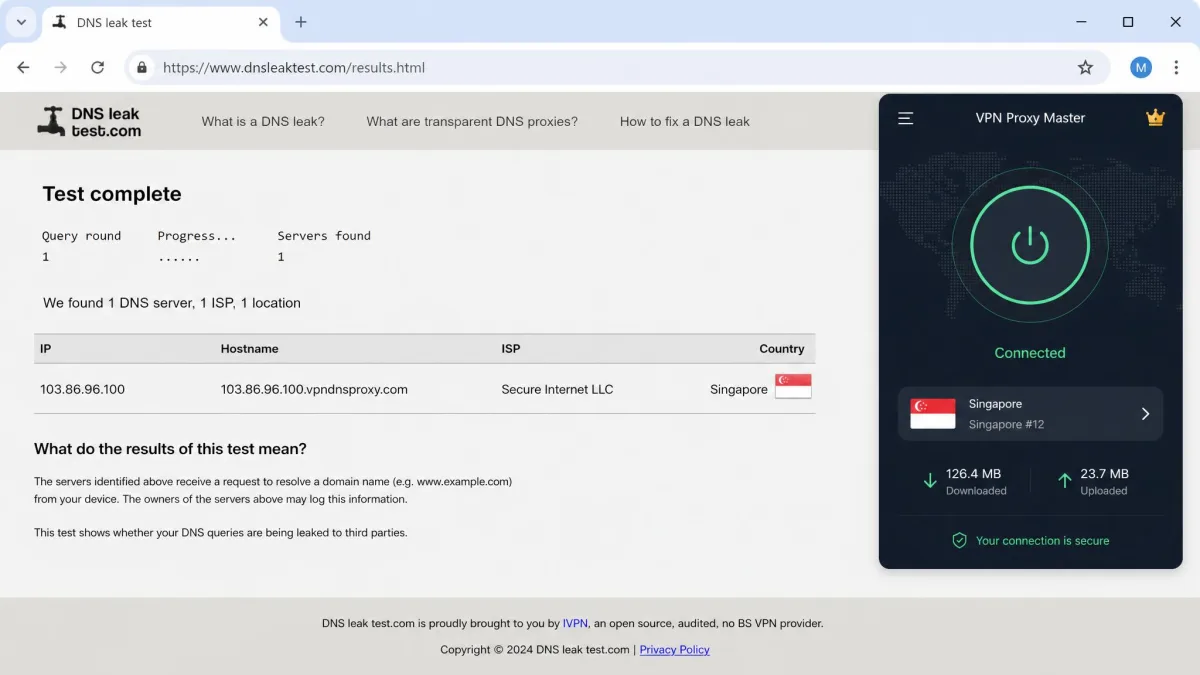Open a new tab with plus button
1200x675 pixels.
click(x=301, y=22)
